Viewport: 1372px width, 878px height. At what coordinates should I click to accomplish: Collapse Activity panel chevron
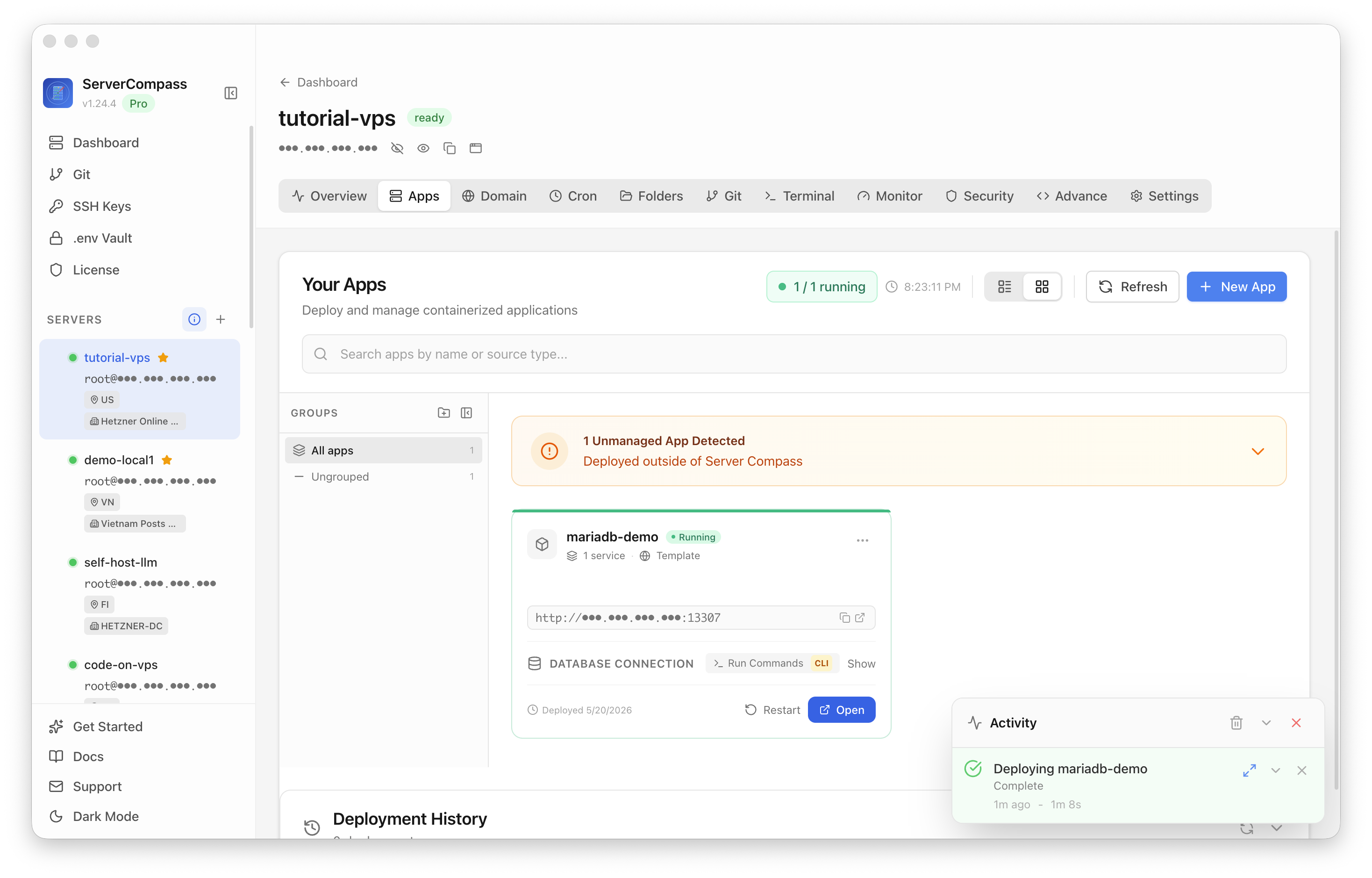(x=1266, y=723)
